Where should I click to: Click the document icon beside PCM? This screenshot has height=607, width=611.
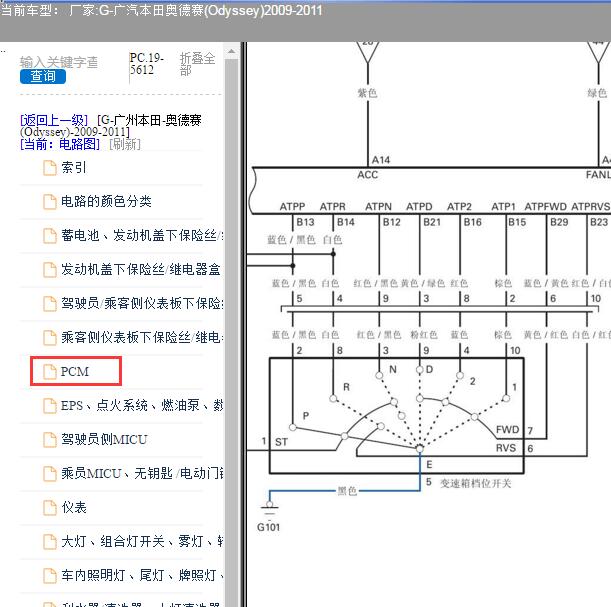50,372
